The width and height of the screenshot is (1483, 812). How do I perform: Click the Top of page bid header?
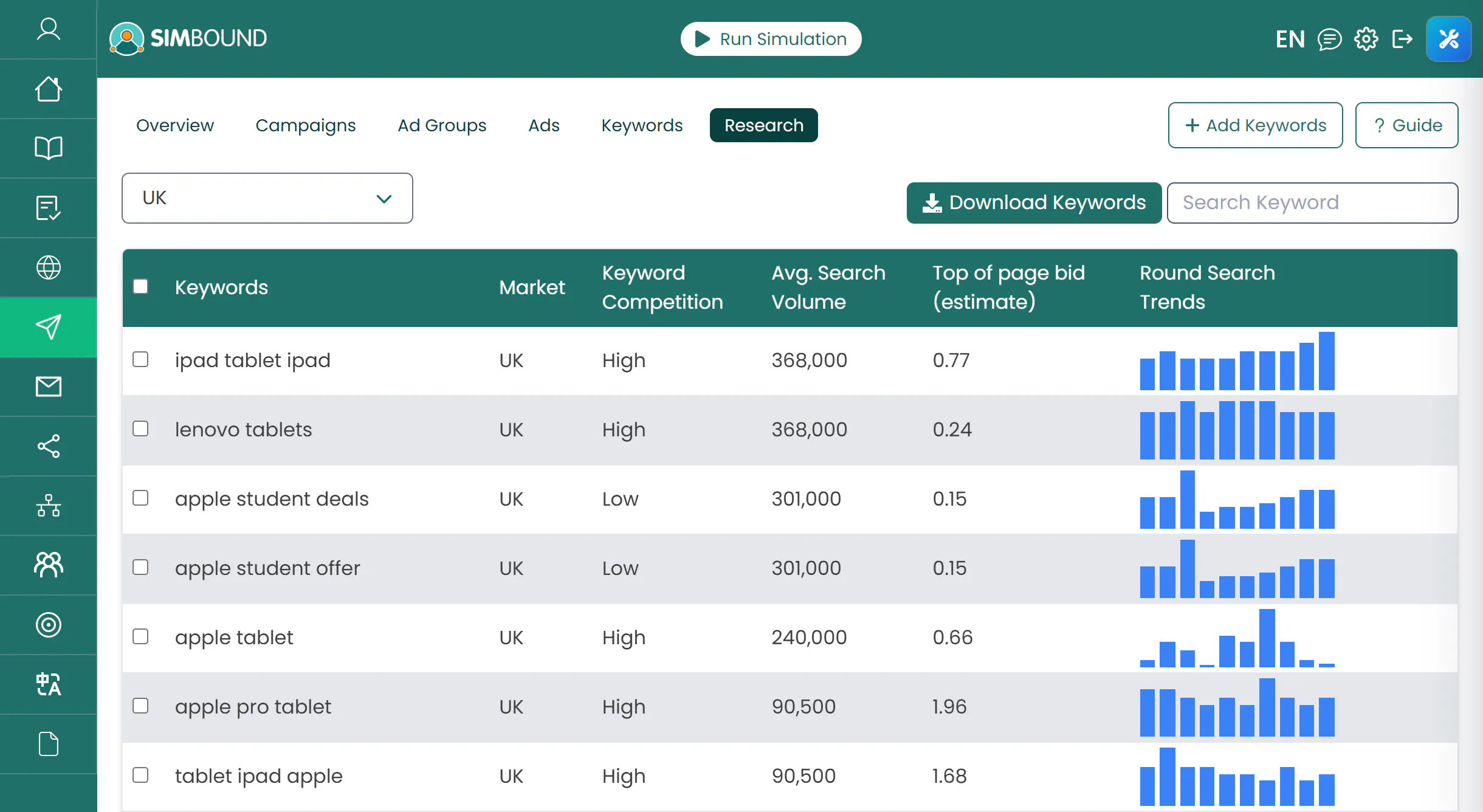(1009, 287)
